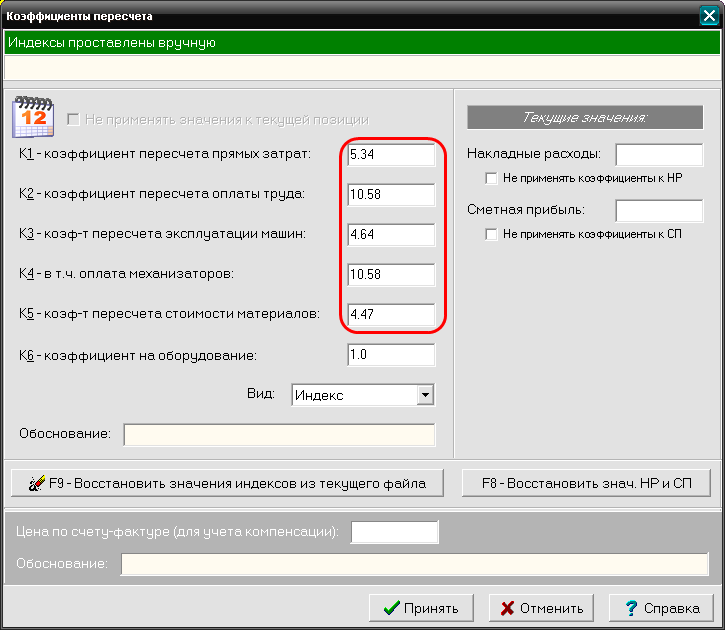The height and width of the screenshot is (630, 725).
Task: Click the K5 - коэф-т пересчета стоимости материалов label
Action: [169, 314]
